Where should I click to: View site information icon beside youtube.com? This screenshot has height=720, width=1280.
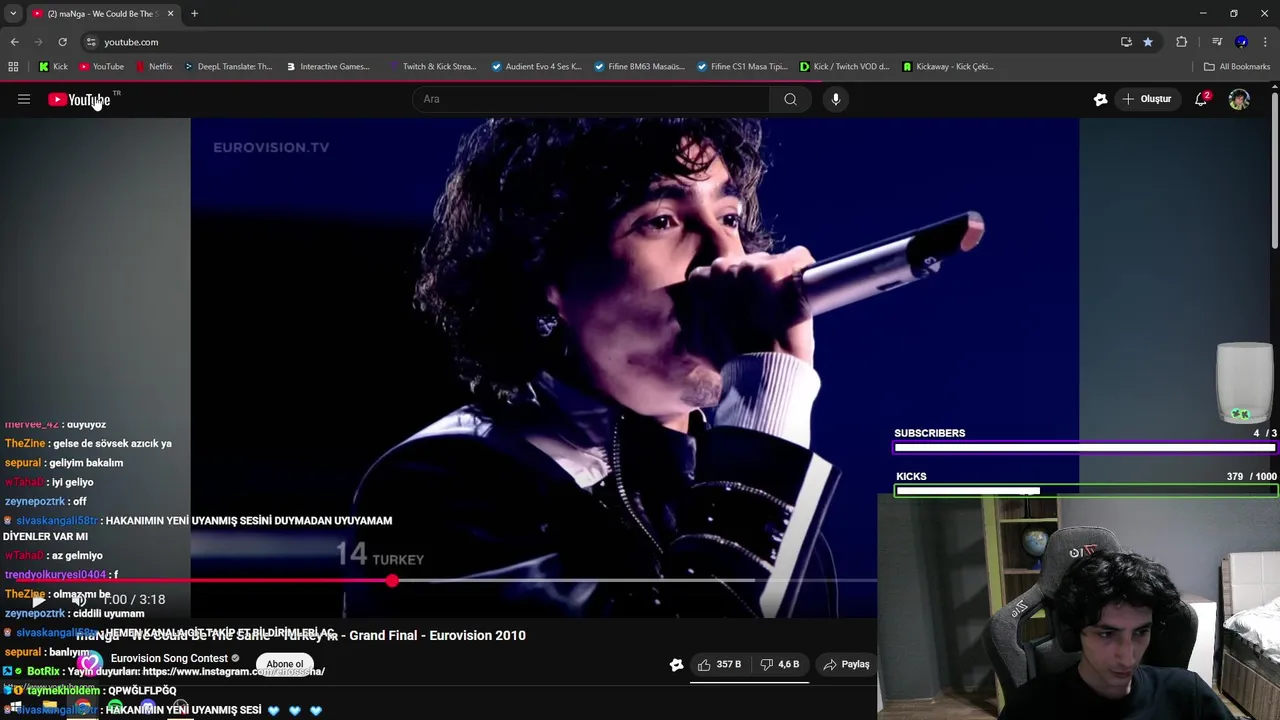pyautogui.click(x=91, y=42)
